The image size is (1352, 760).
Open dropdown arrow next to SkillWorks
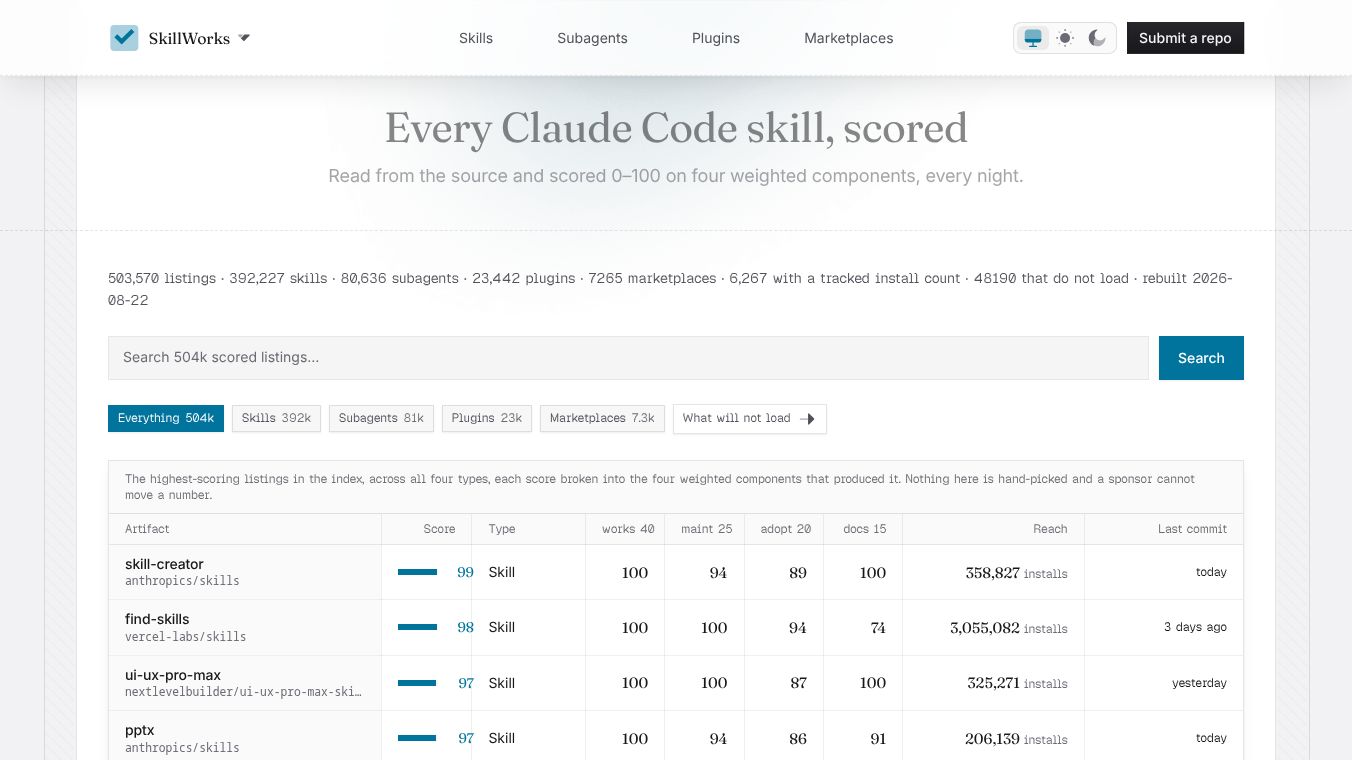click(x=244, y=38)
